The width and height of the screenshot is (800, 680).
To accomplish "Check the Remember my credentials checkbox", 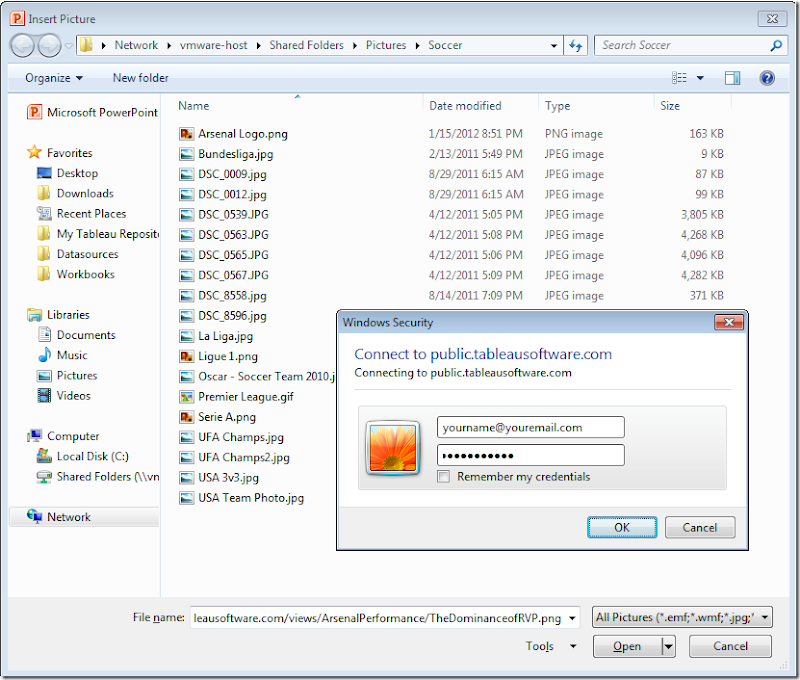I will click(443, 476).
